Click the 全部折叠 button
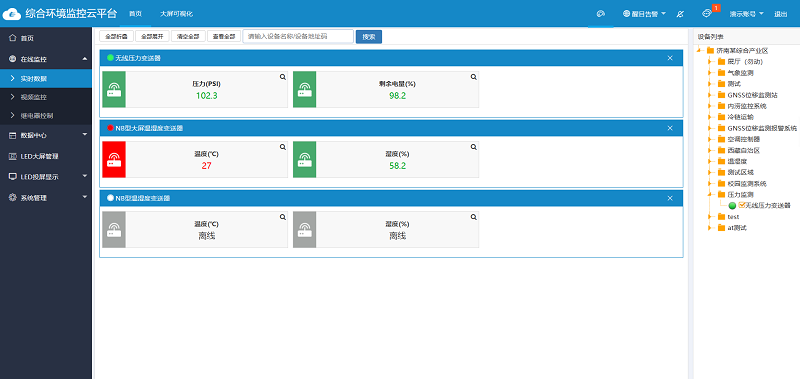Image resolution: width=800 pixels, height=379 pixels. (116, 36)
